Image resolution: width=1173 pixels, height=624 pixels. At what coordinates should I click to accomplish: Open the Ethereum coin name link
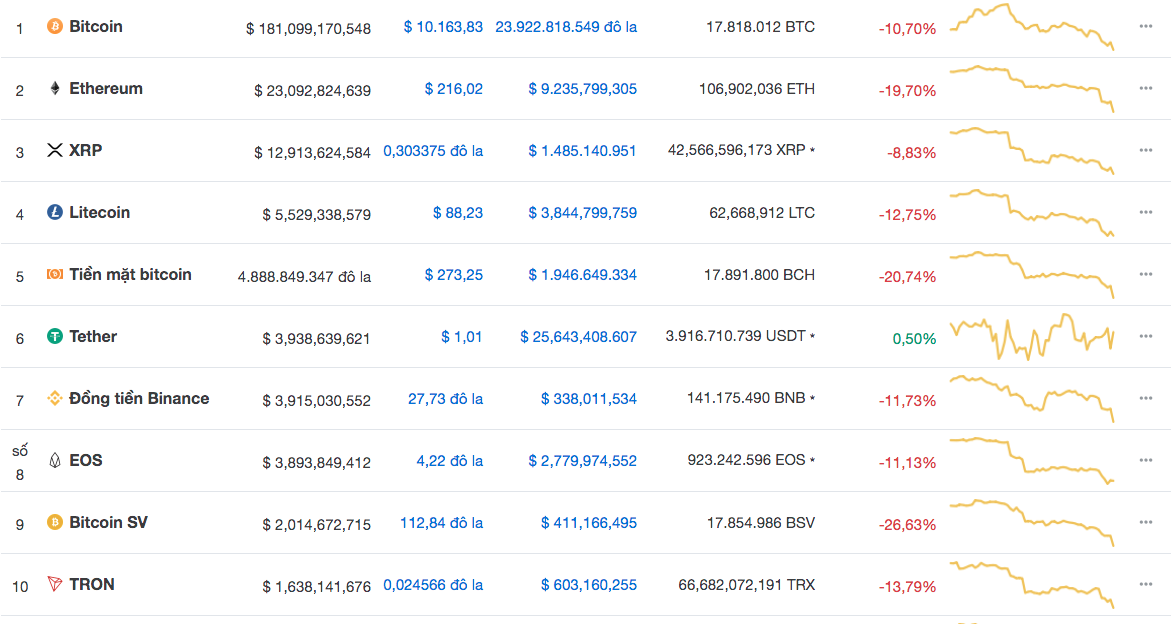[106, 89]
